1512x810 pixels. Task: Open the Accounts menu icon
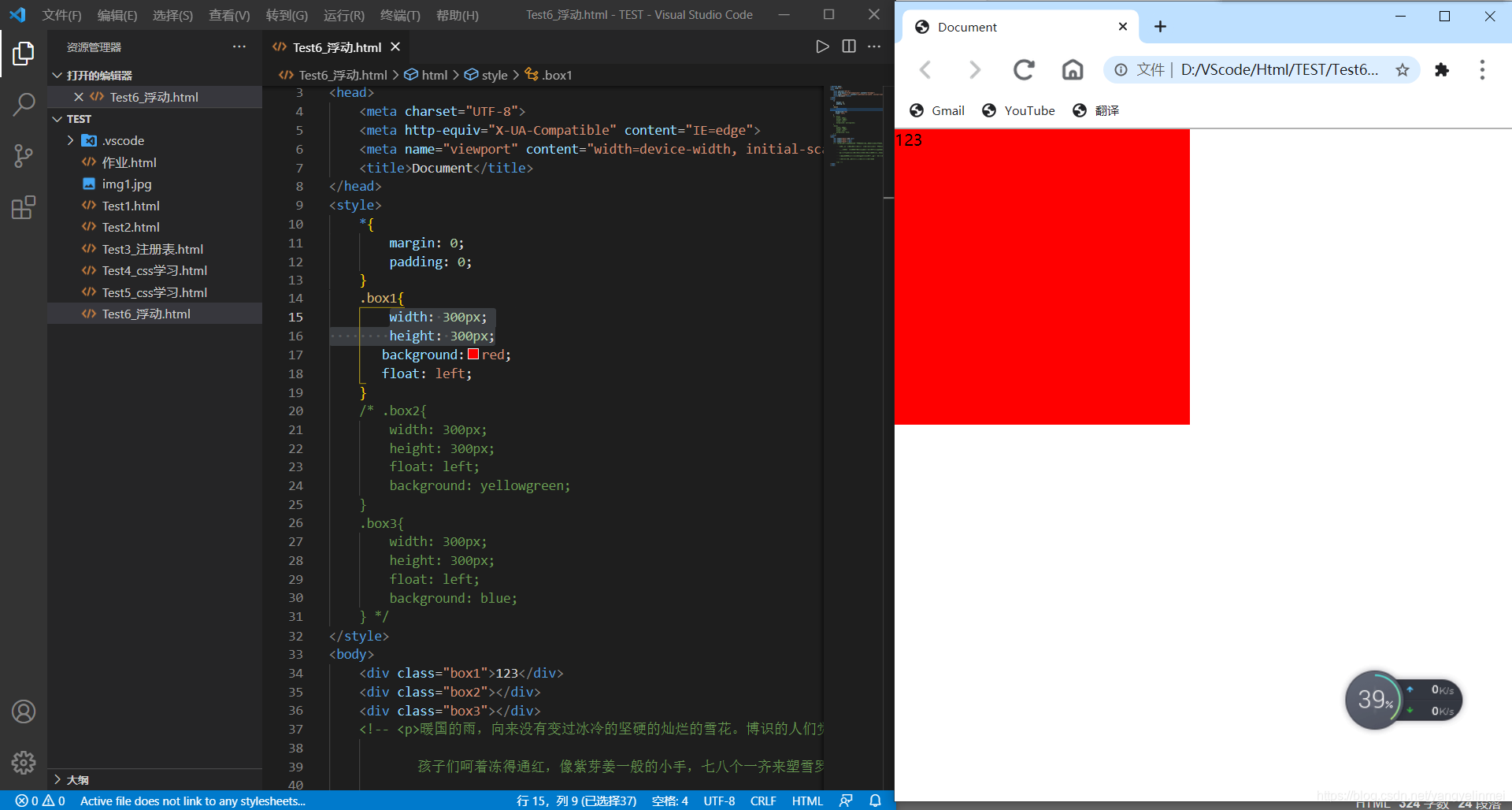[x=24, y=712]
